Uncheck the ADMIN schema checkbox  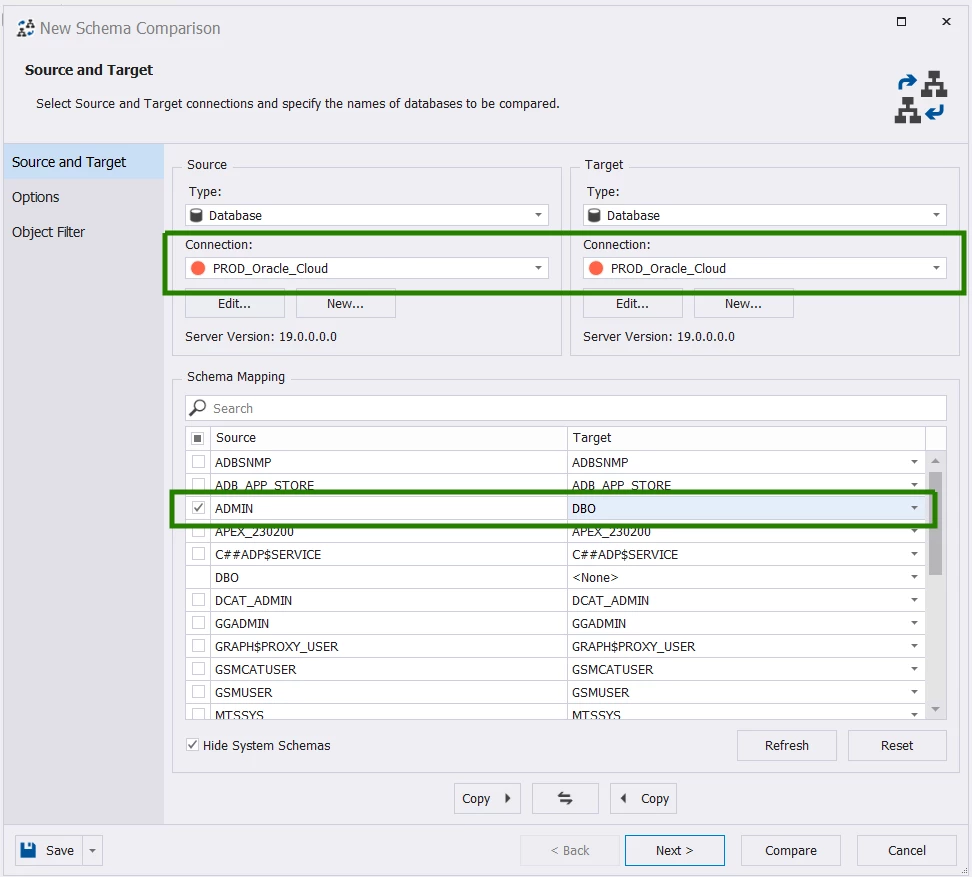click(x=198, y=508)
